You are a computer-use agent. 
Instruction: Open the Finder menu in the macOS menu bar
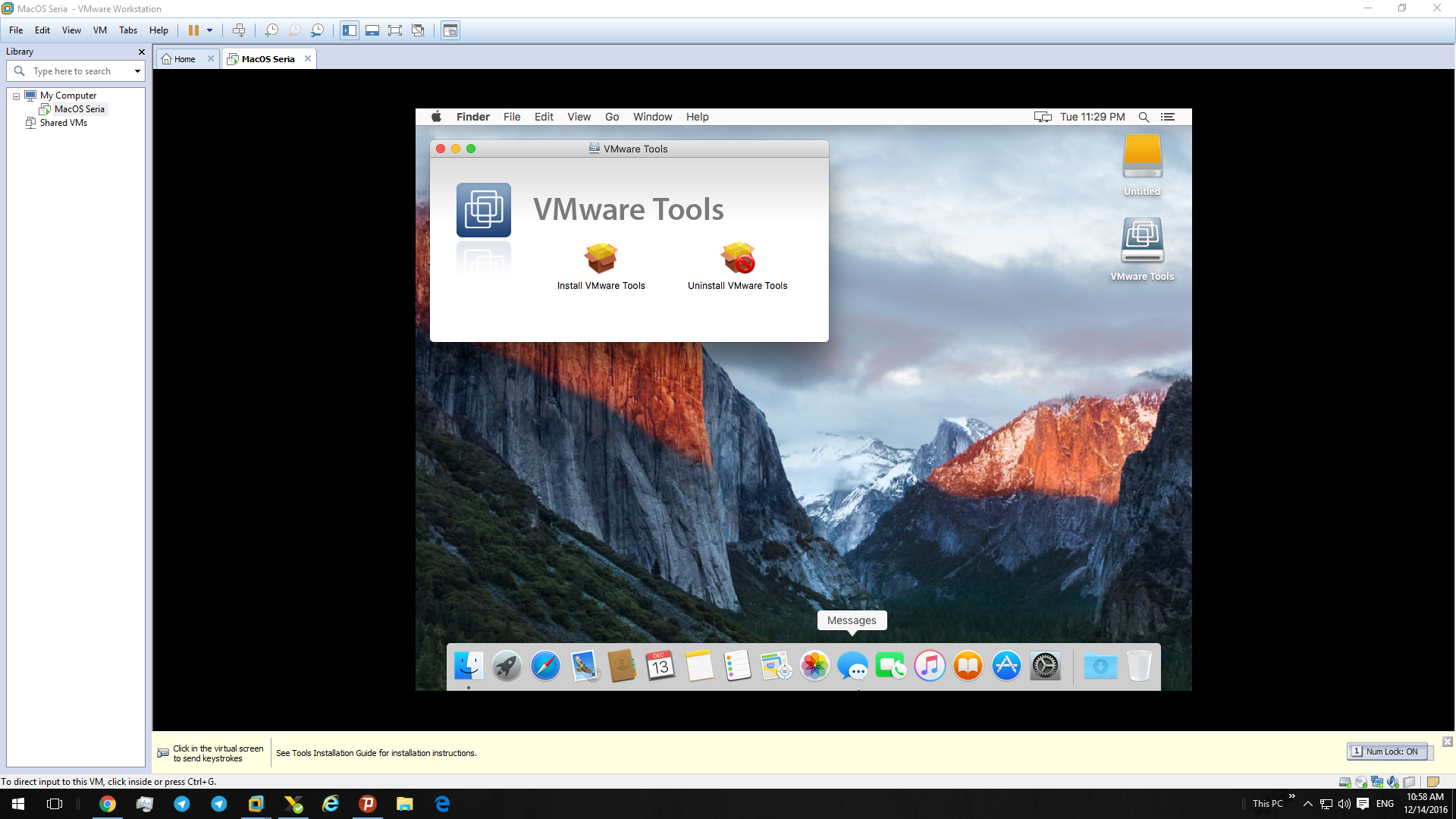[x=473, y=117]
